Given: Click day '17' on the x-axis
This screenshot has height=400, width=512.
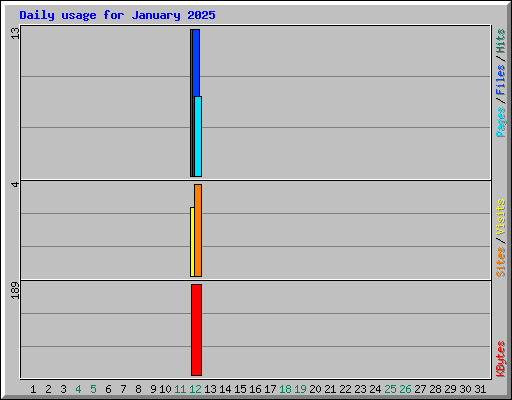Looking at the screenshot, I should [270, 389].
